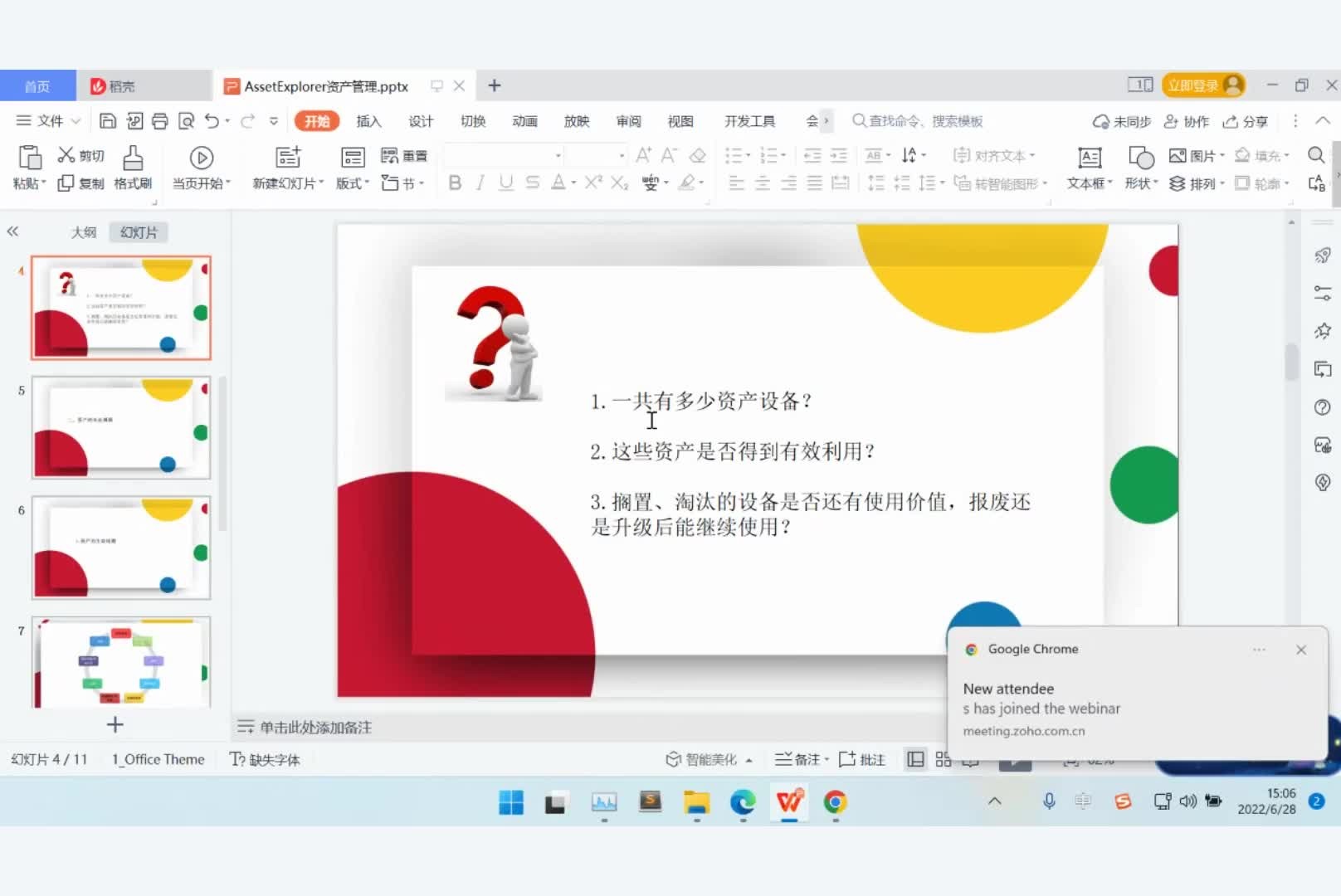Click the decrease indent icon
1341x896 pixels.
[812, 155]
